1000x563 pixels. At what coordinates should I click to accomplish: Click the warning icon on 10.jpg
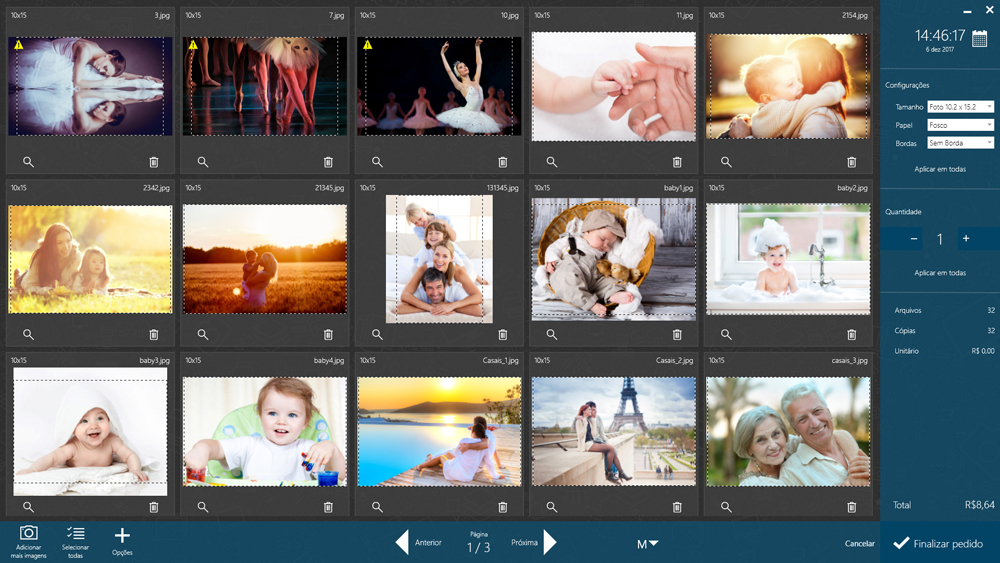tap(368, 45)
